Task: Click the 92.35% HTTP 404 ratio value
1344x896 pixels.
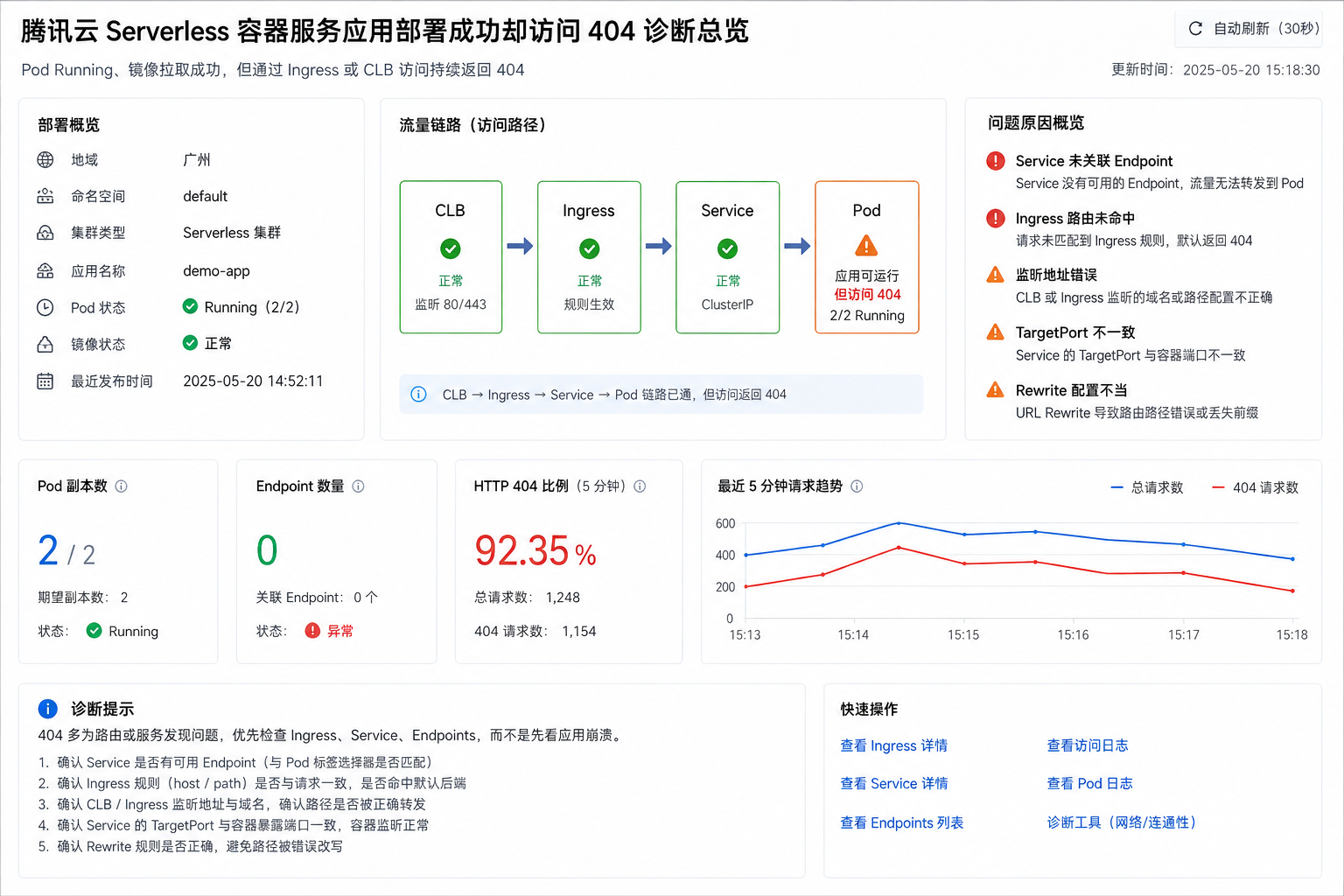Action: [x=535, y=551]
